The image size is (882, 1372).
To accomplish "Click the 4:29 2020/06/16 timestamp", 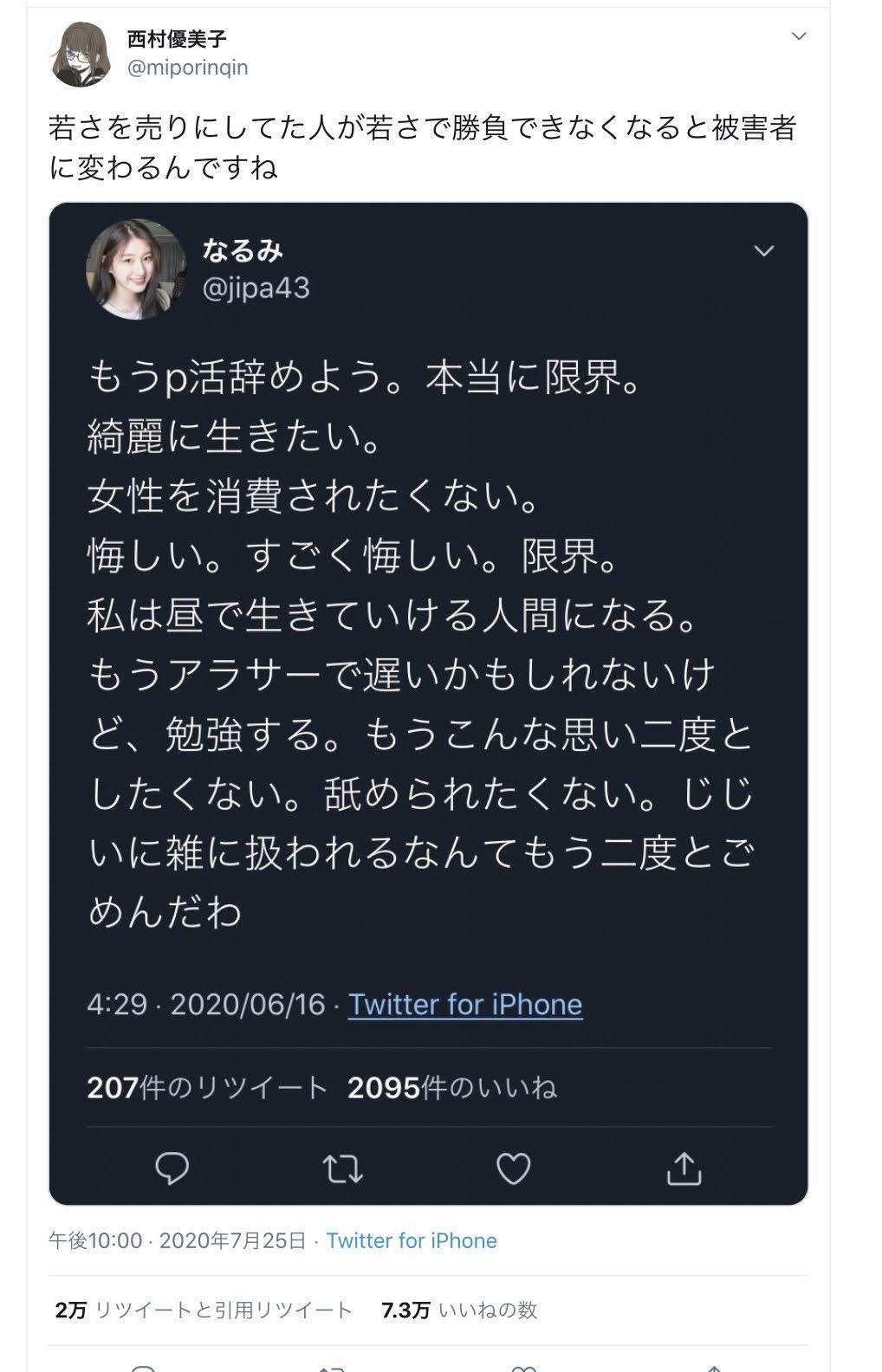I will (205, 1004).
